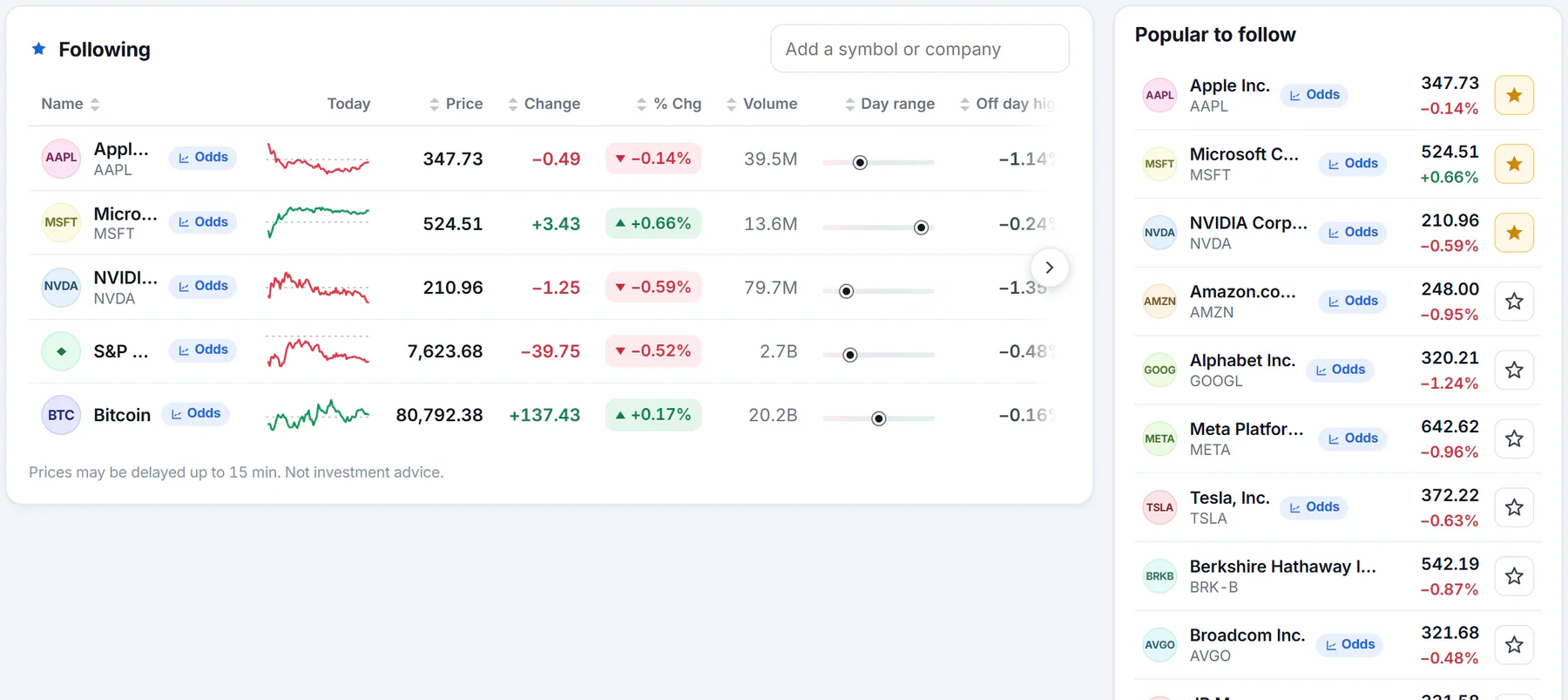1568x700 pixels.
Task: Sort by Off day high column
Action: (1007, 104)
